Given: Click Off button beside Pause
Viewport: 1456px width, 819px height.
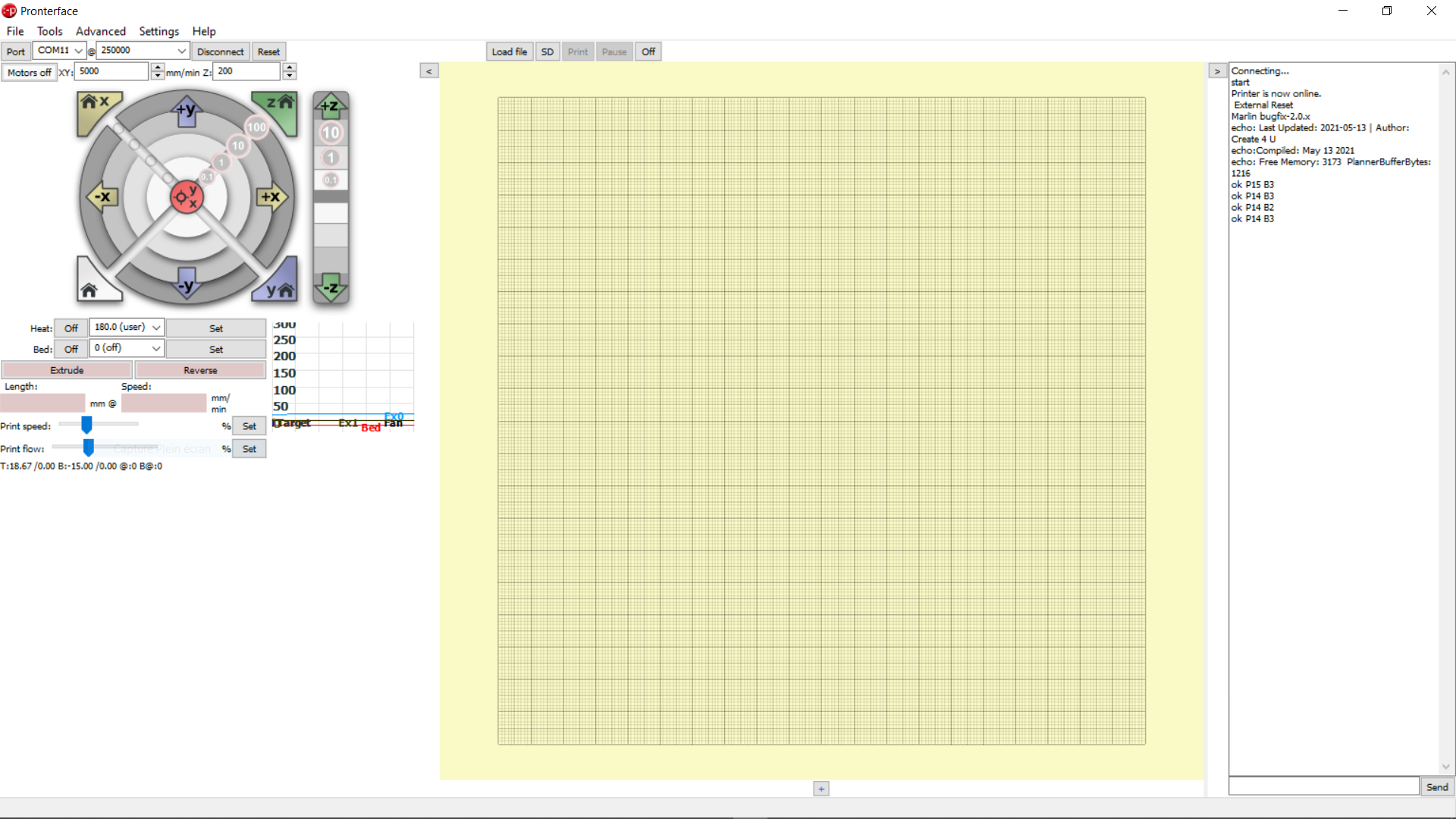Looking at the screenshot, I should click(x=648, y=52).
